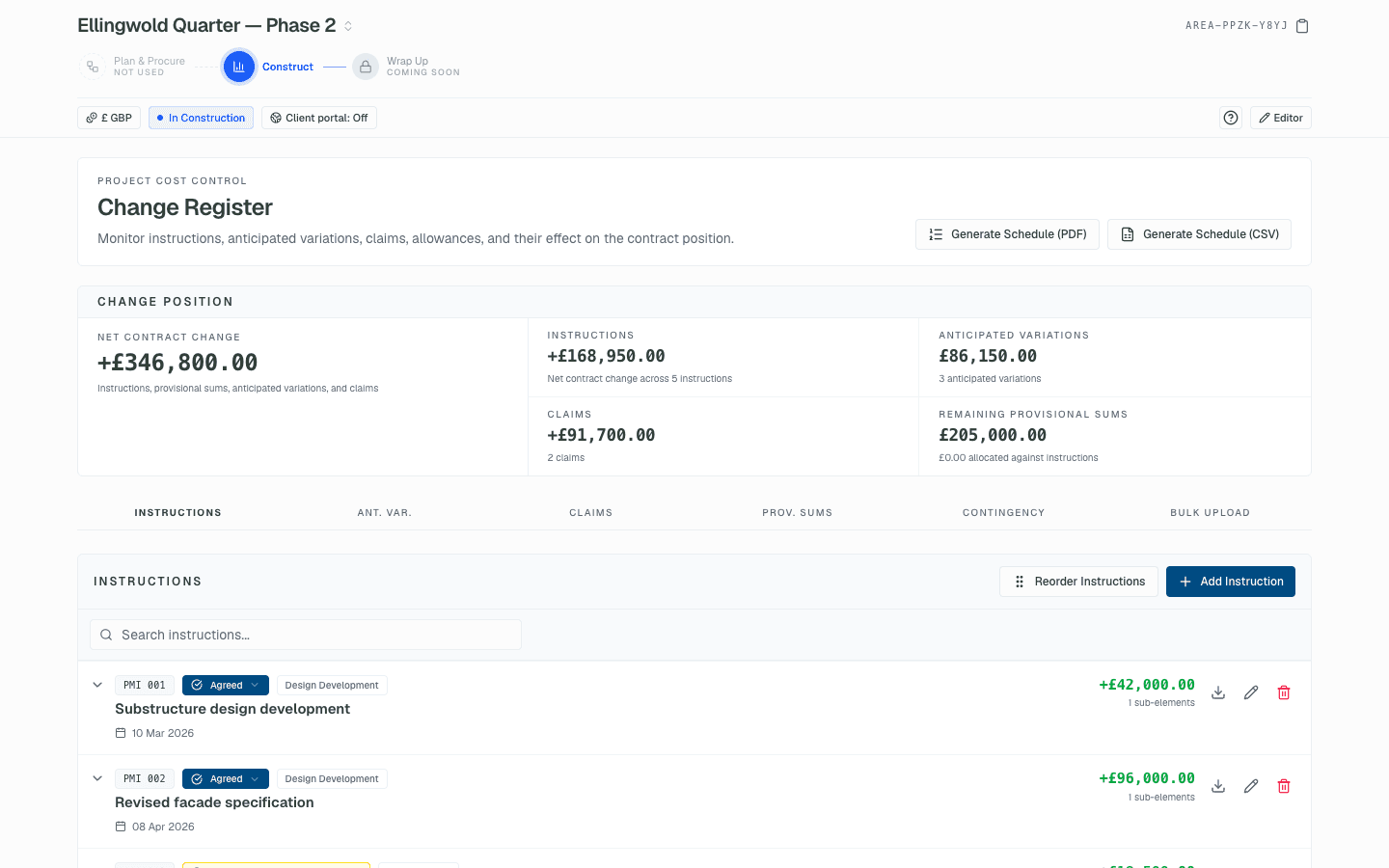Image resolution: width=1389 pixels, height=868 pixels.
Task: Focus the Search instructions field
Action: pyautogui.click(x=306, y=635)
